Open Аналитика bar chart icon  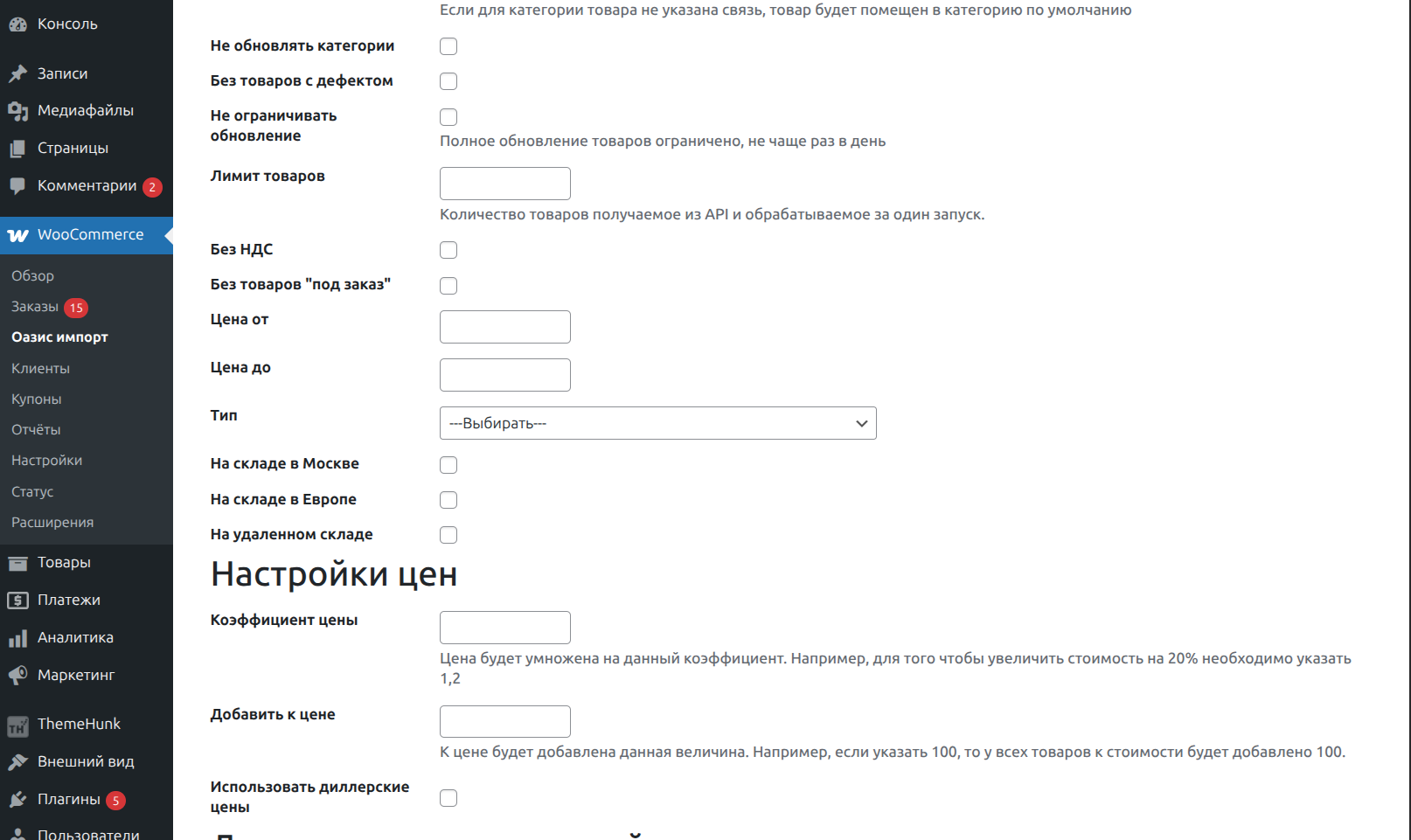click(x=17, y=638)
